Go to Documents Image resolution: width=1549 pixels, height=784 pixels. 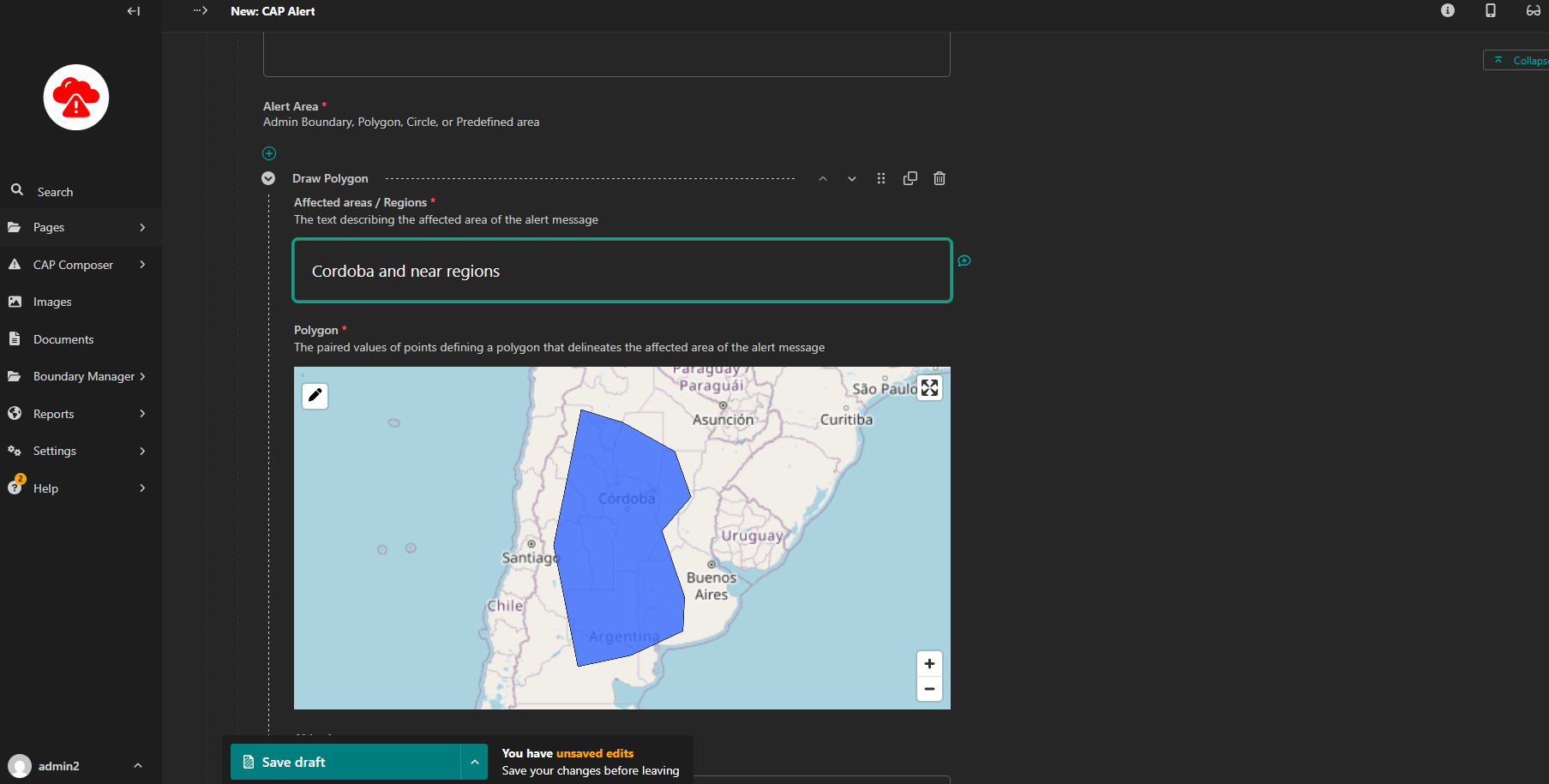[81, 339]
